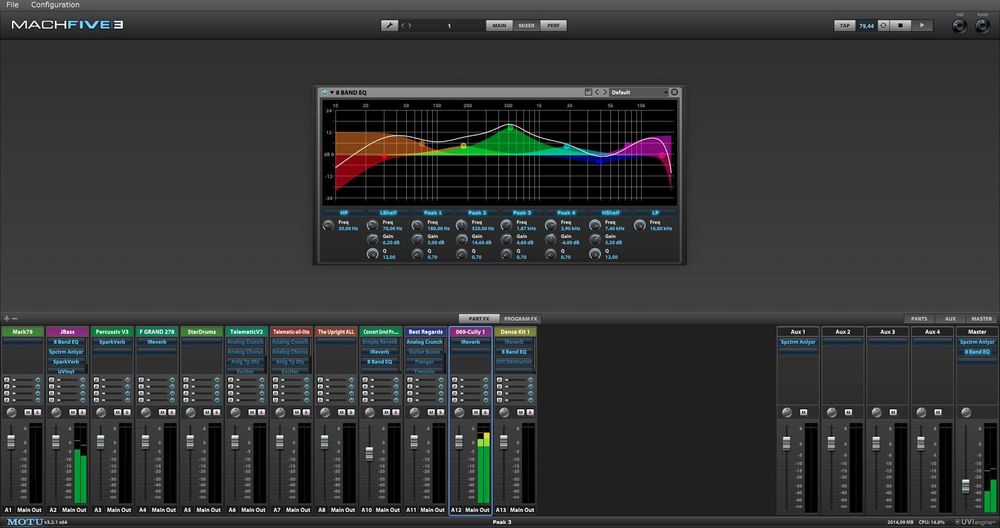Image resolution: width=1000 pixels, height=528 pixels.
Task: Show the MASTER mixer section
Action: (982, 319)
